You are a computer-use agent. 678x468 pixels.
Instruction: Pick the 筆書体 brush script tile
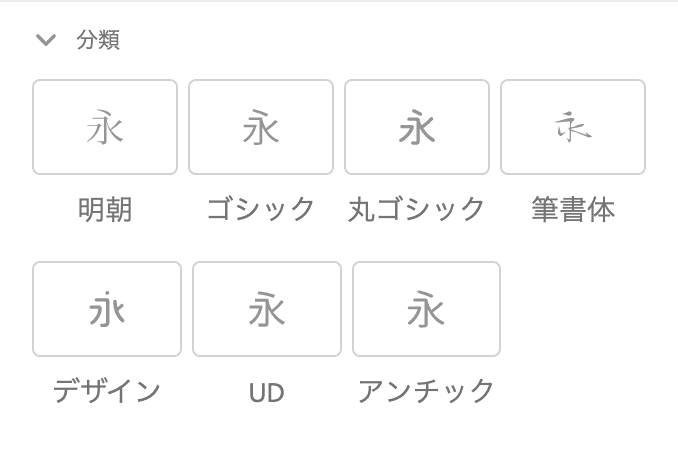(x=573, y=127)
